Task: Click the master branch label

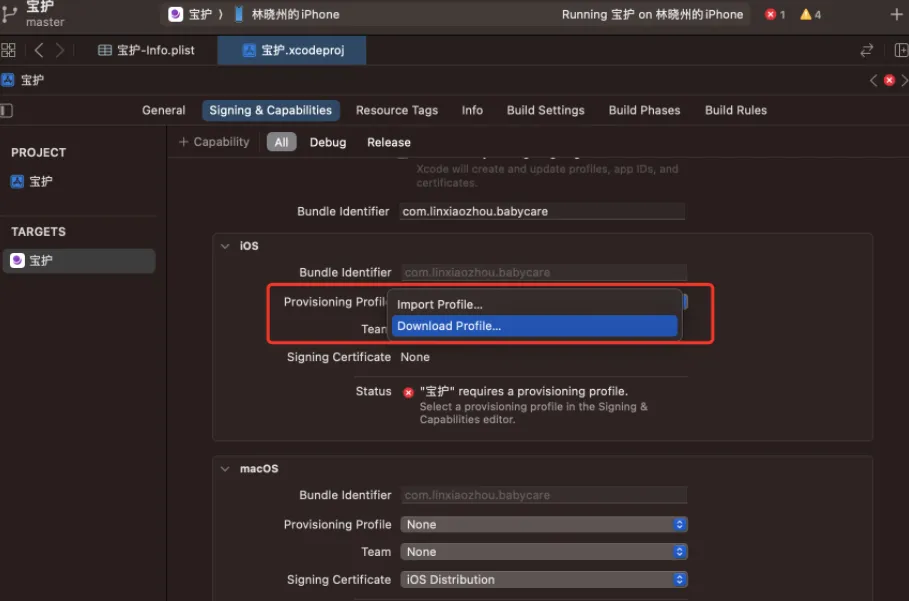Action: coord(45,22)
